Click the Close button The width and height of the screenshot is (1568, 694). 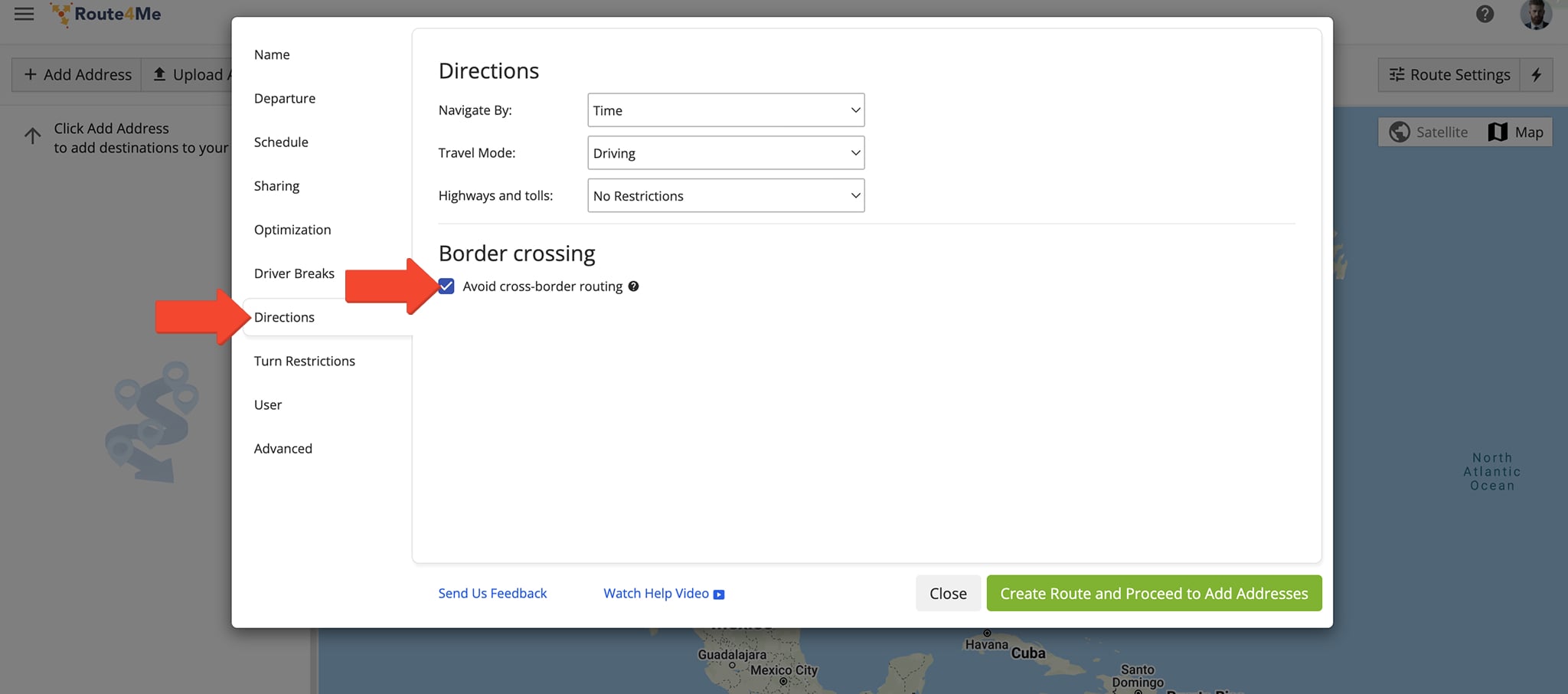pyautogui.click(x=947, y=594)
